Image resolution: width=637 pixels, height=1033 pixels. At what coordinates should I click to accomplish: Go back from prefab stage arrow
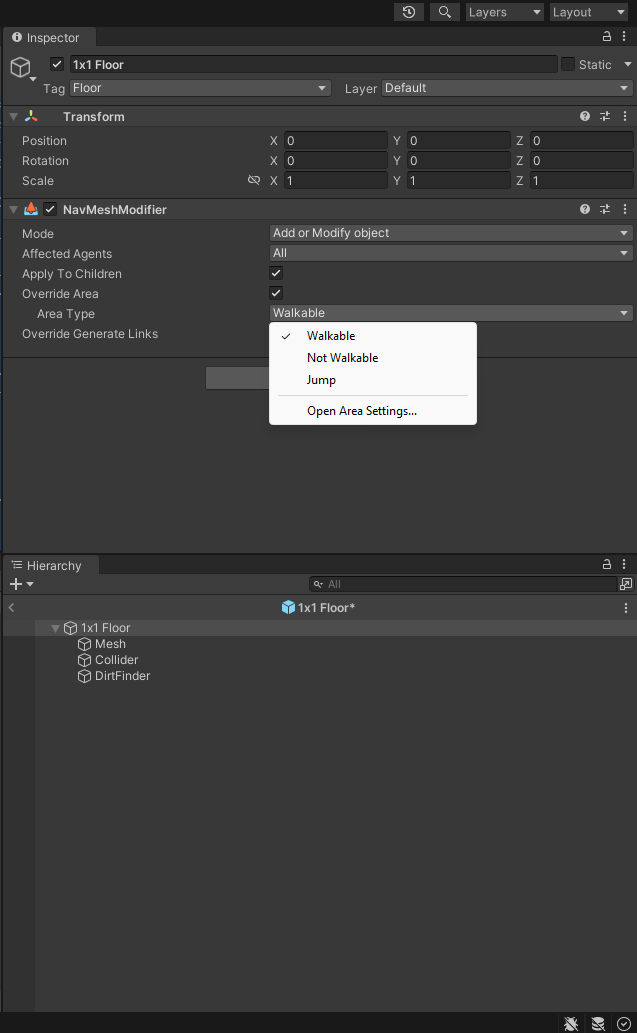pyautogui.click(x=11, y=607)
